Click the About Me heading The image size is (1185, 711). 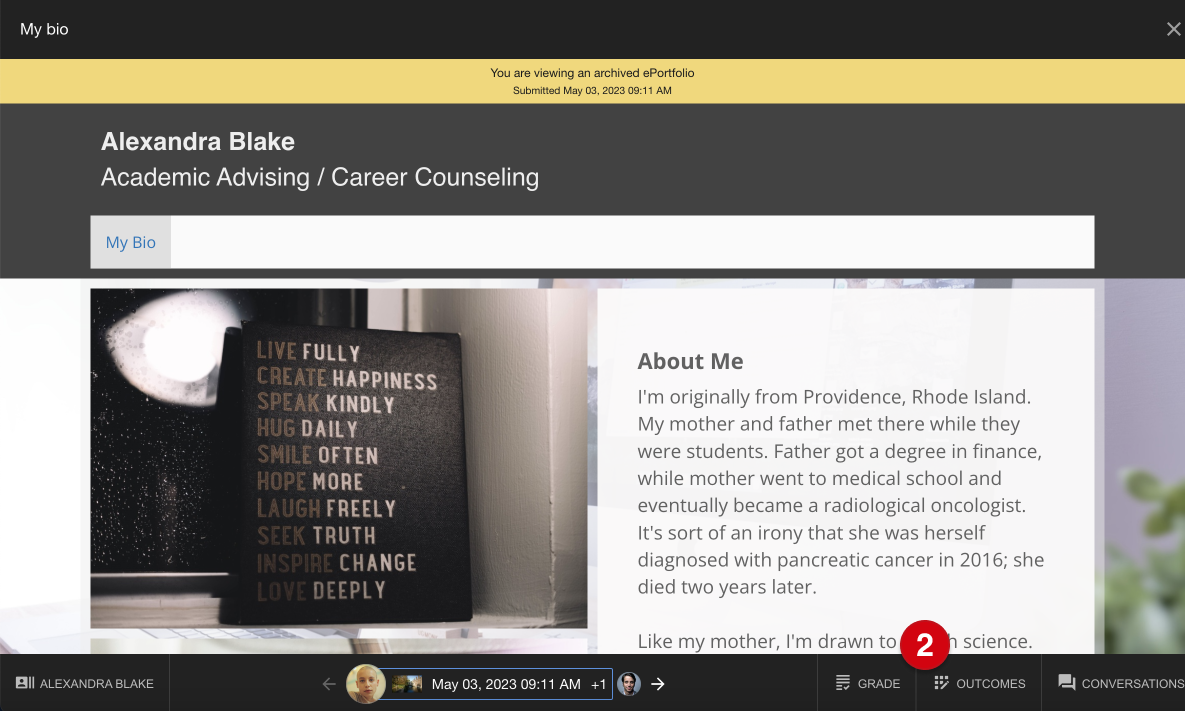[690, 361]
